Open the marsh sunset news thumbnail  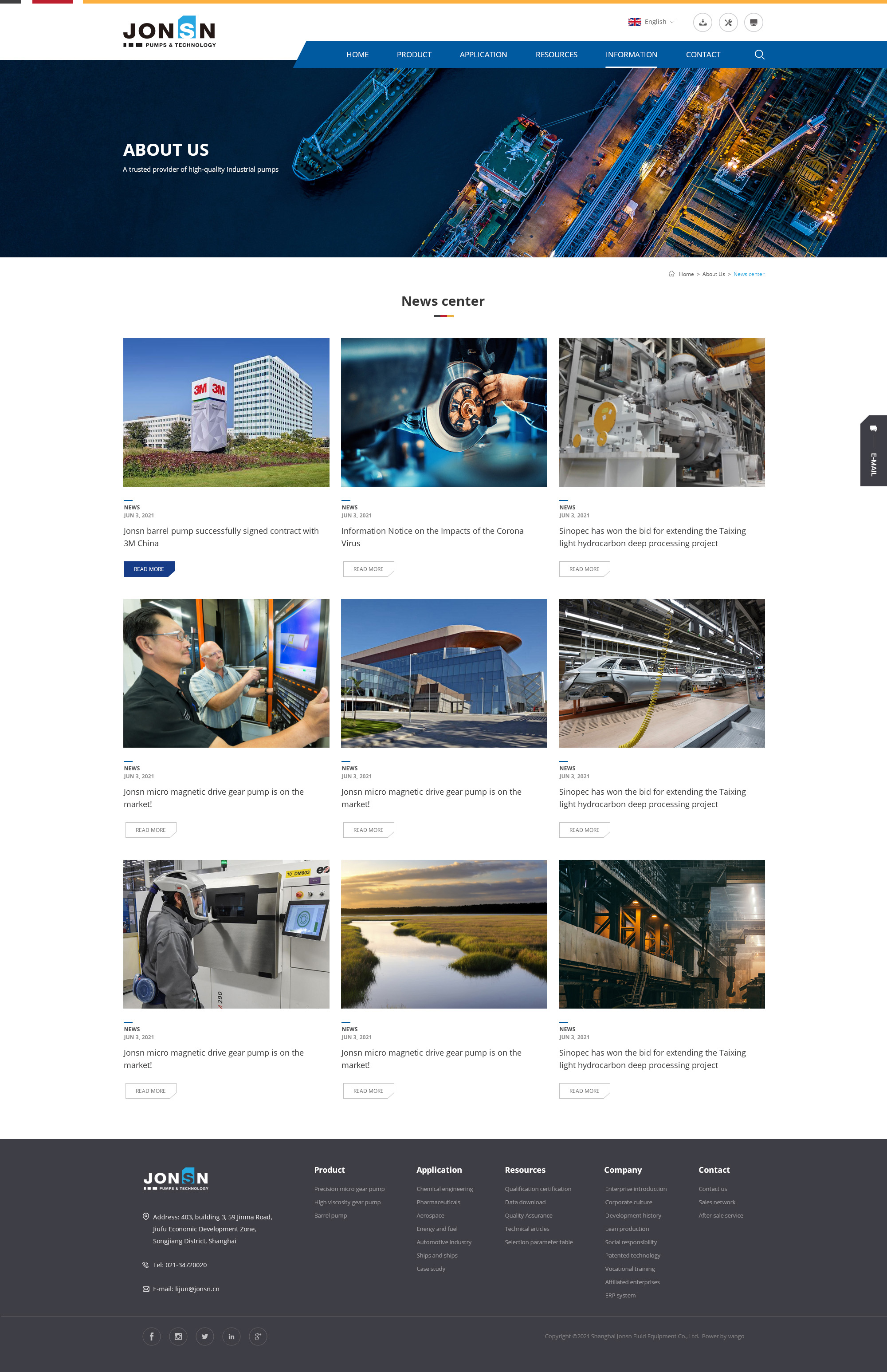point(444,934)
